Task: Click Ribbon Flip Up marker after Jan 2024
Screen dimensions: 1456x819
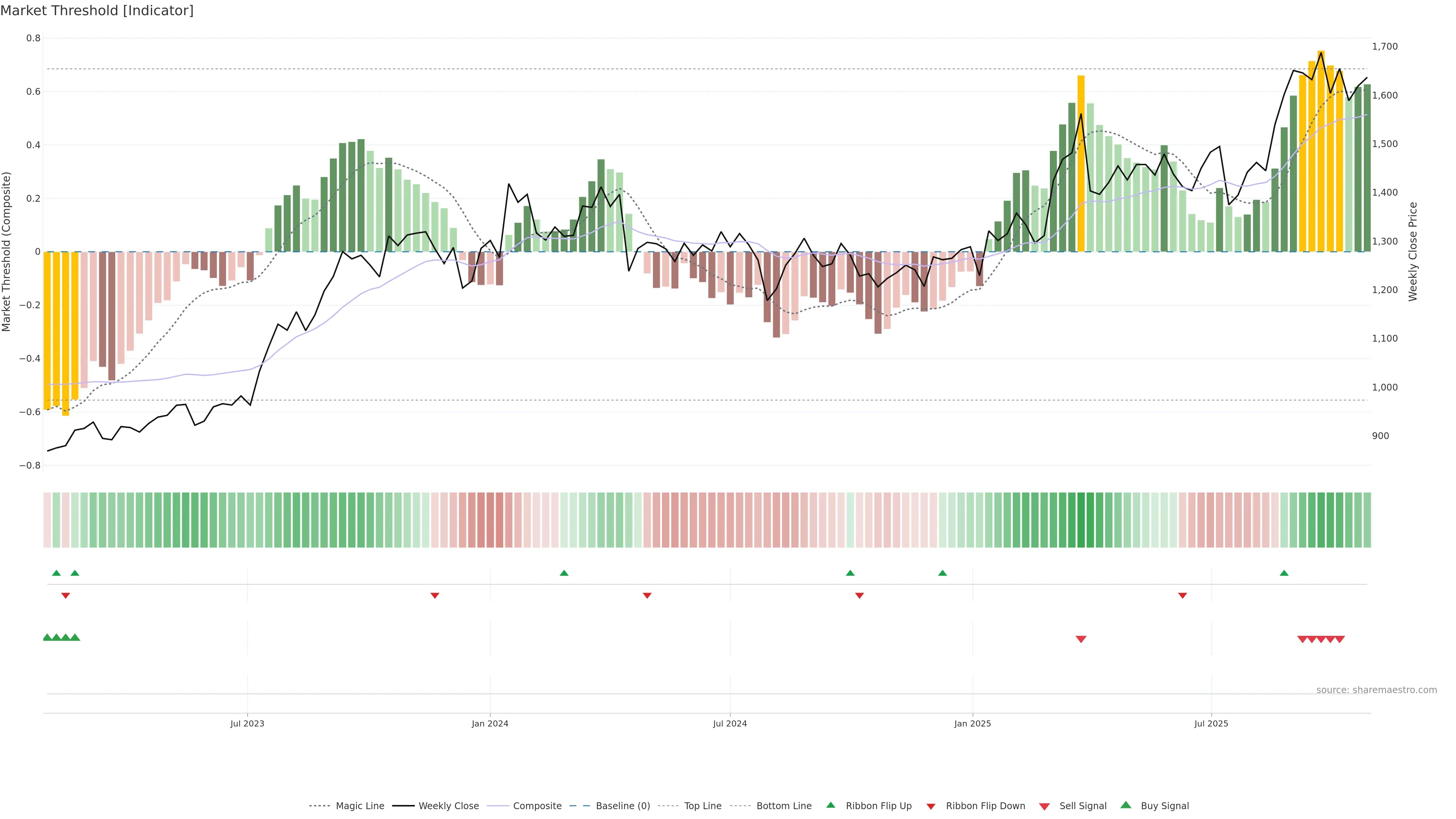Action: (x=563, y=573)
